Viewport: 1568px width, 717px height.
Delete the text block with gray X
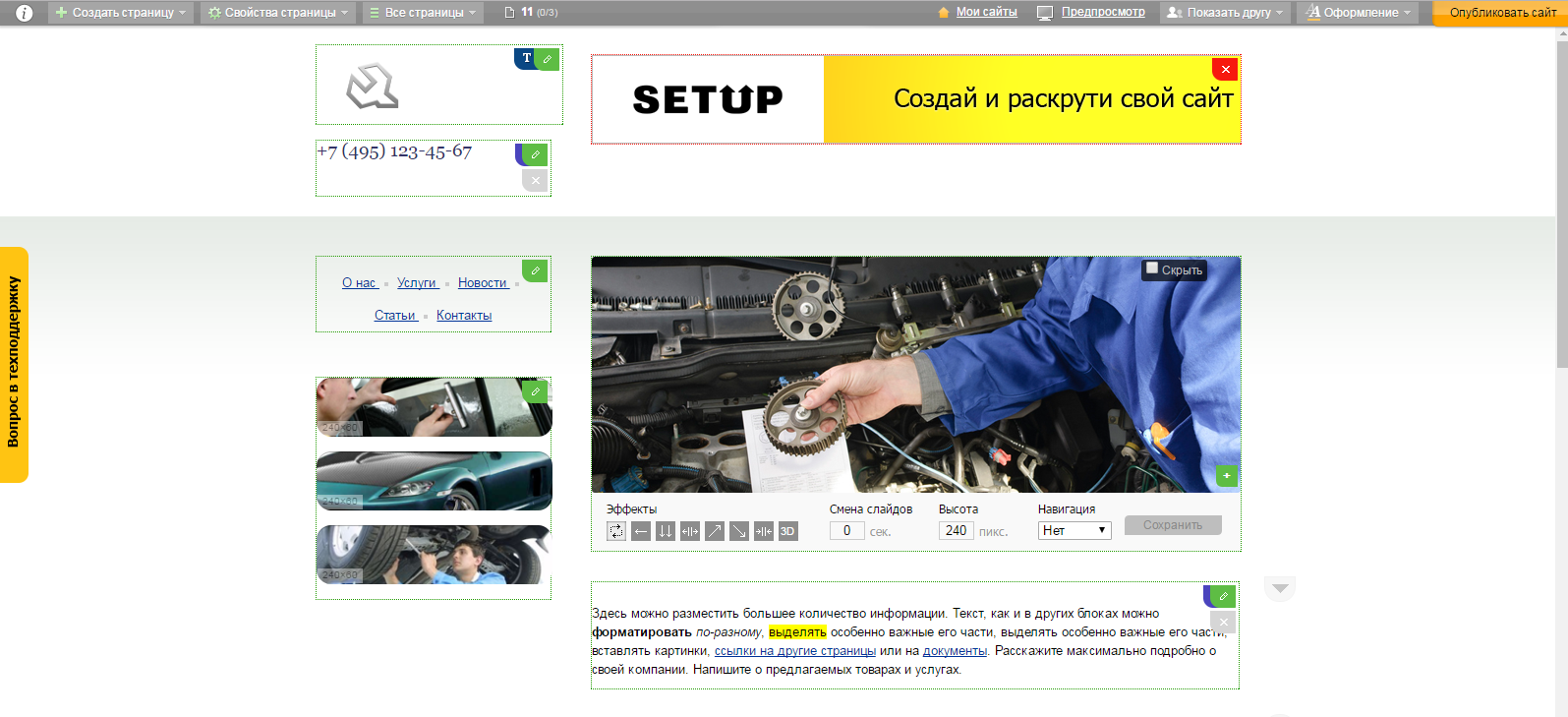[1223, 623]
